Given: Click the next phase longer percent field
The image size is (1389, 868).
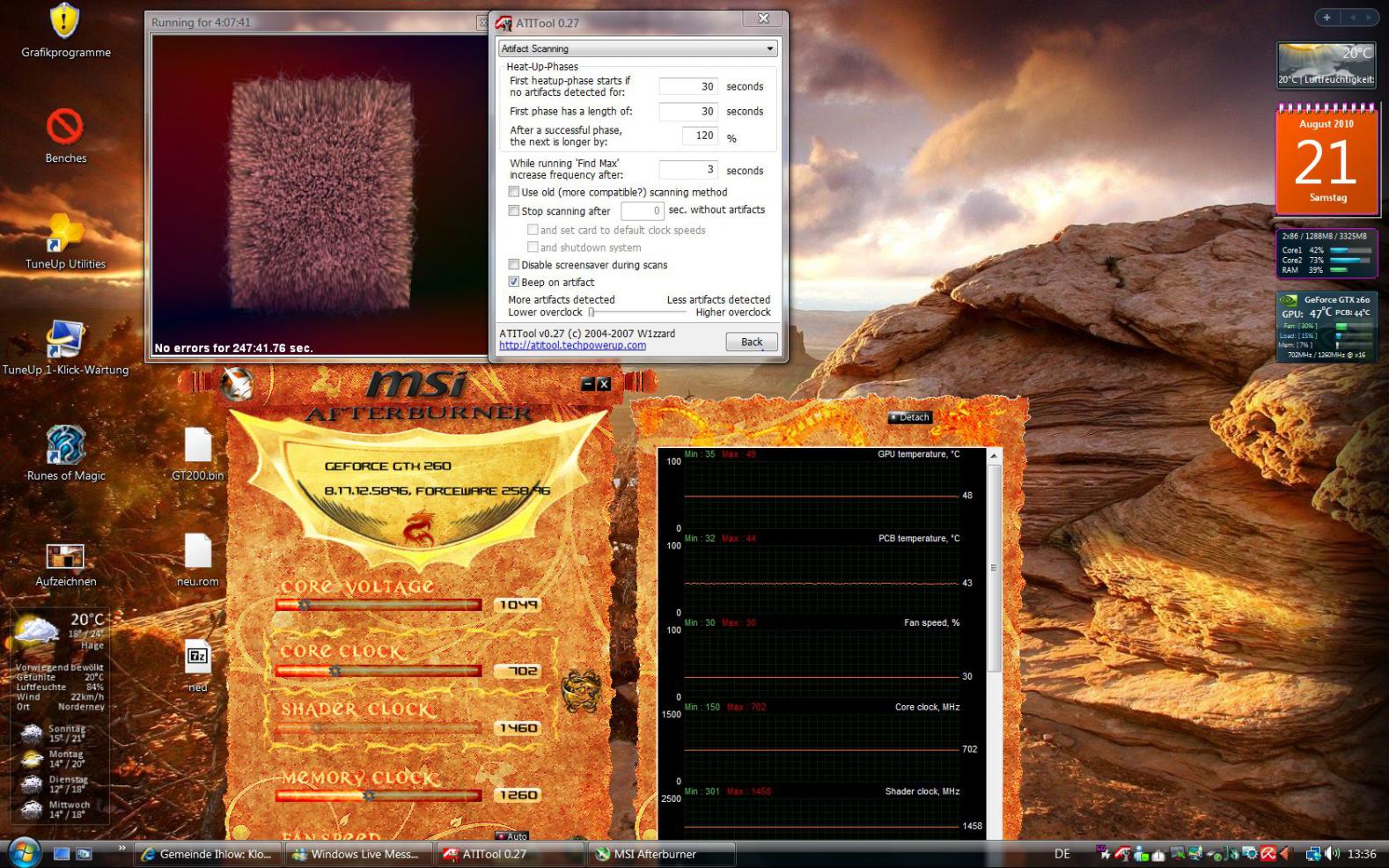Looking at the screenshot, I should (x=700, y=136).
